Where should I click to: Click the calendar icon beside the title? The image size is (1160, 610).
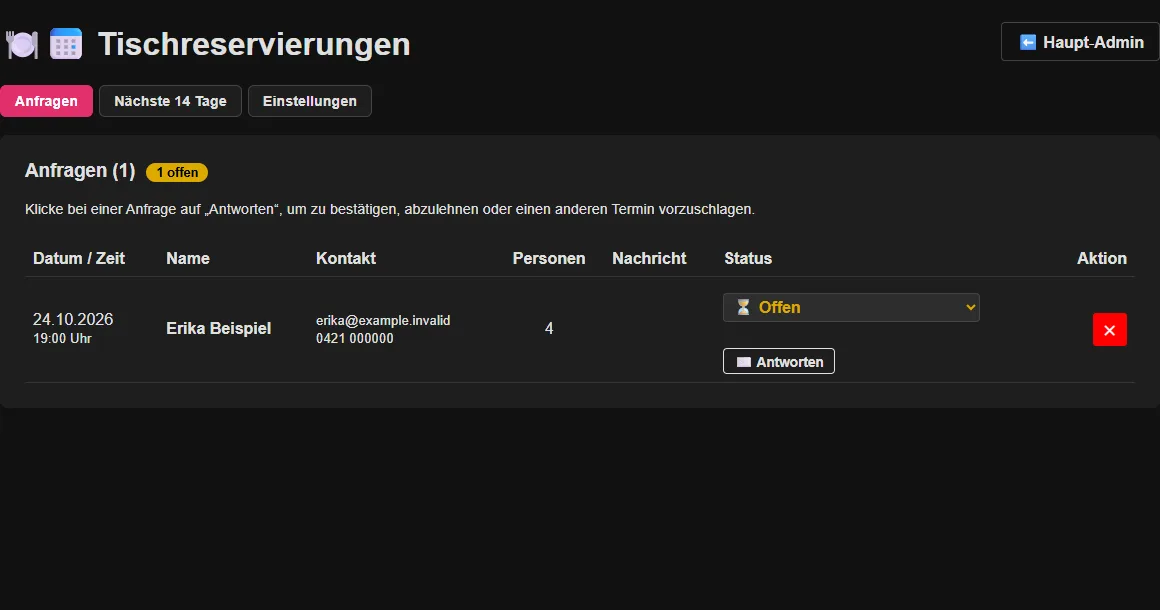point(66,44)
